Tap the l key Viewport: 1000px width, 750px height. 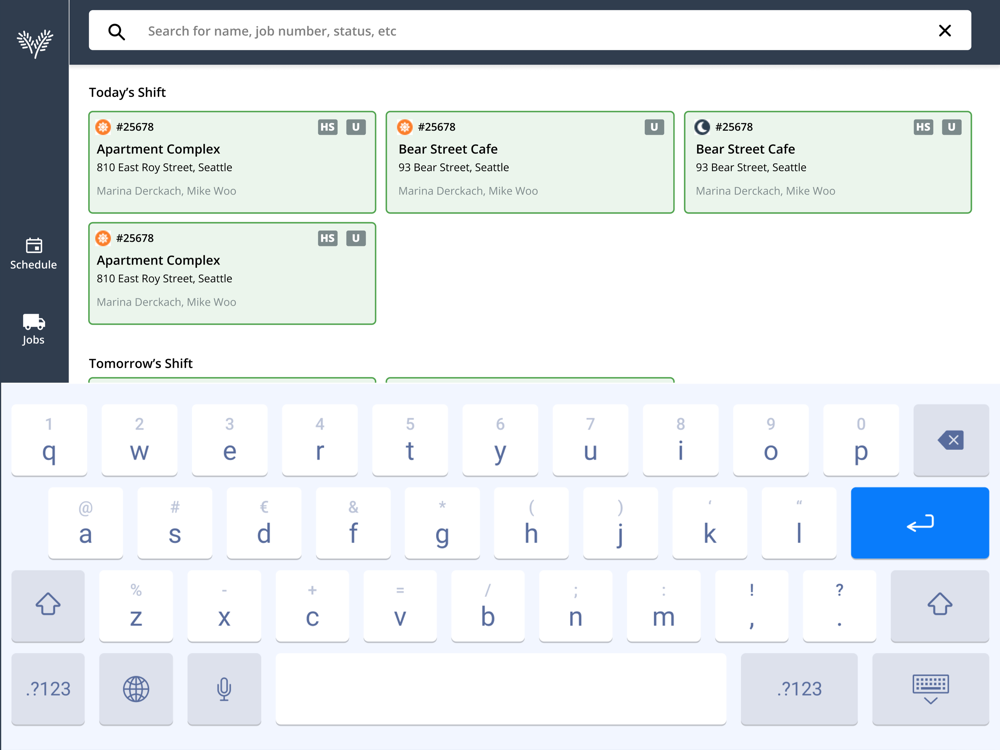pos(799,523)
